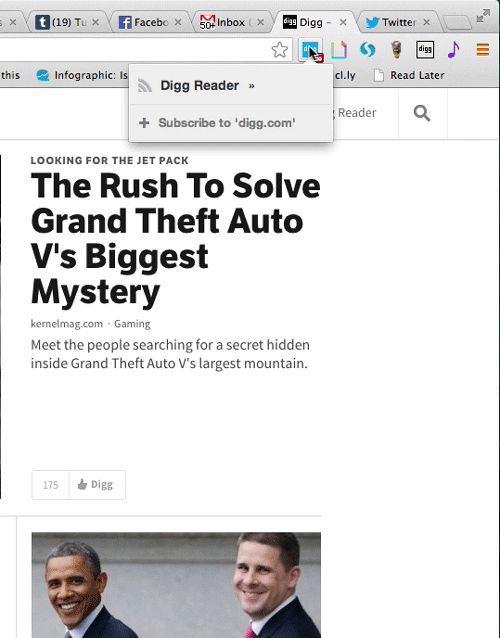
Task: Open the colorful square bracket extension icon
Action: click(x=339, y=50)
